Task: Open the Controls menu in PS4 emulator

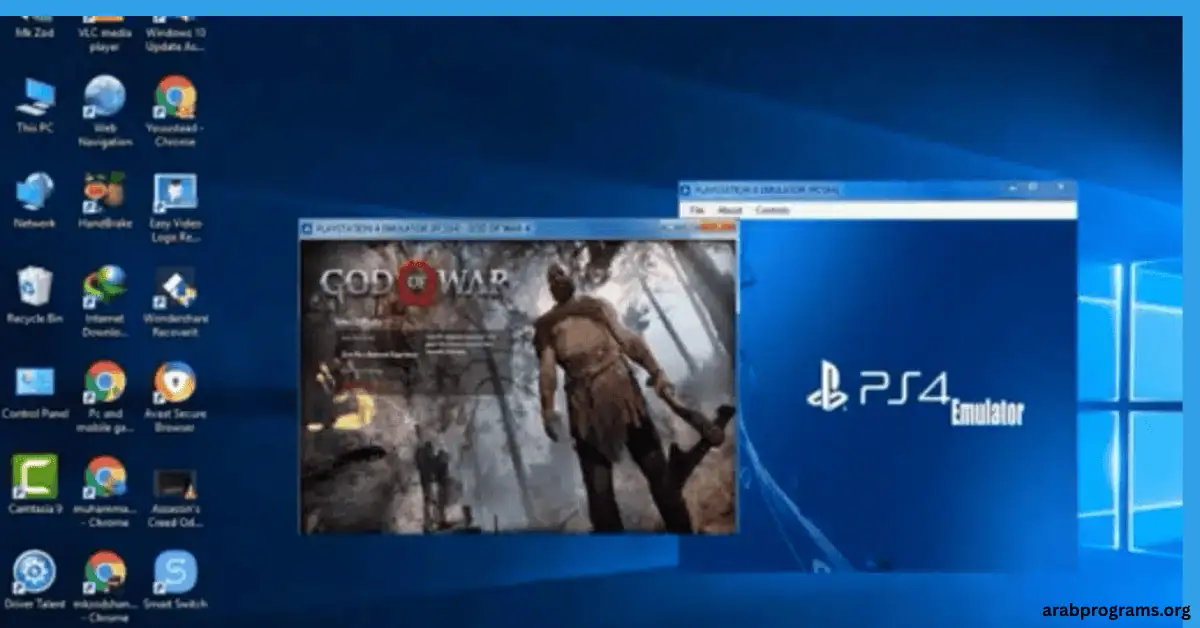Action: tap(772, 210)
